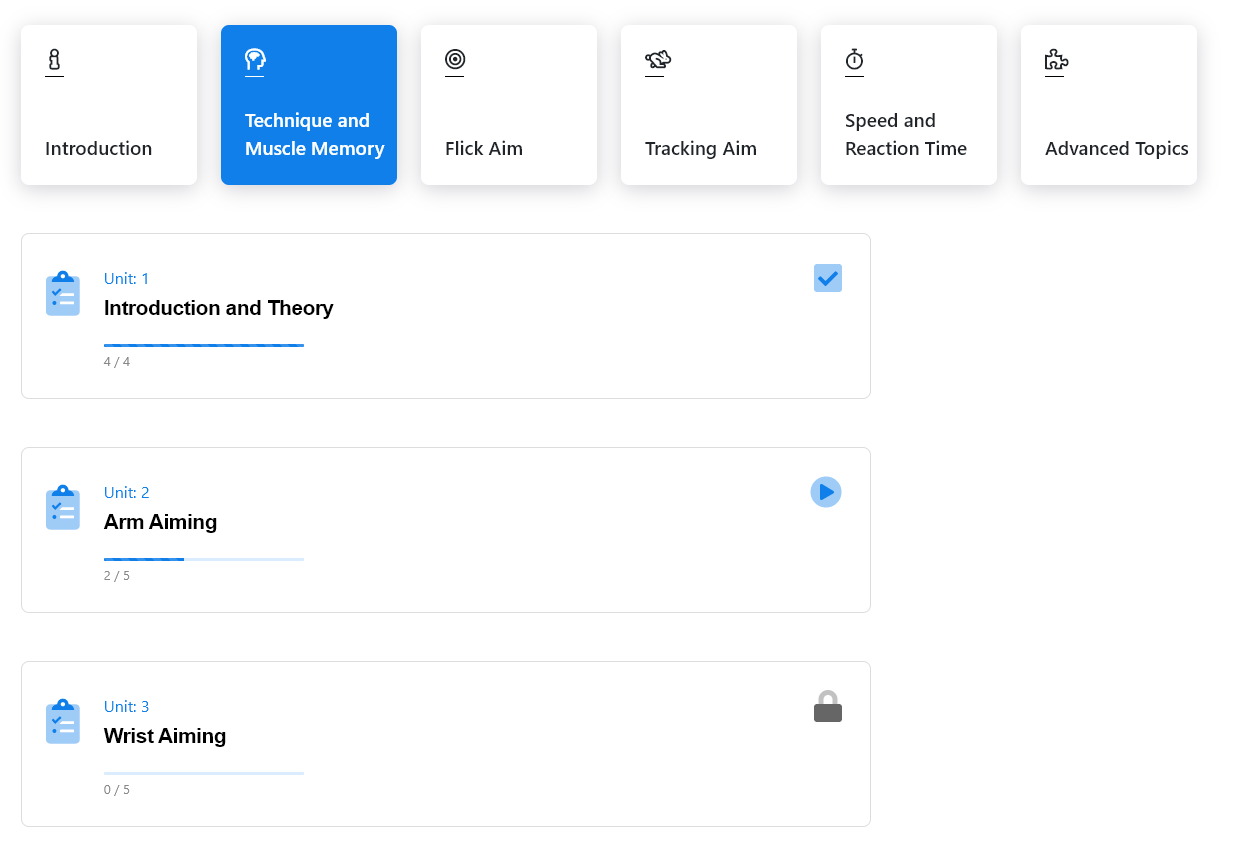This screenshot has height=856, width=1233.
Task: Click the target icon on Flick Aim card
Action: point(455,60)
